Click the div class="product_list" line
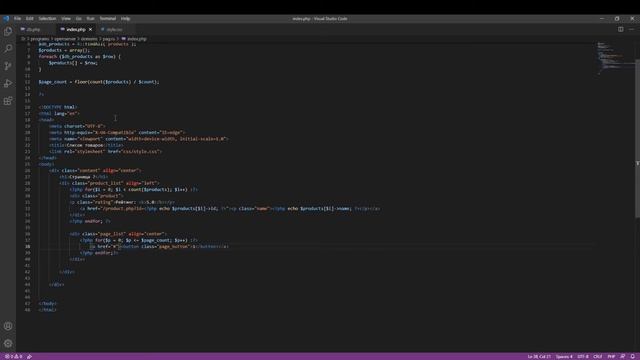 coord(109,183)
